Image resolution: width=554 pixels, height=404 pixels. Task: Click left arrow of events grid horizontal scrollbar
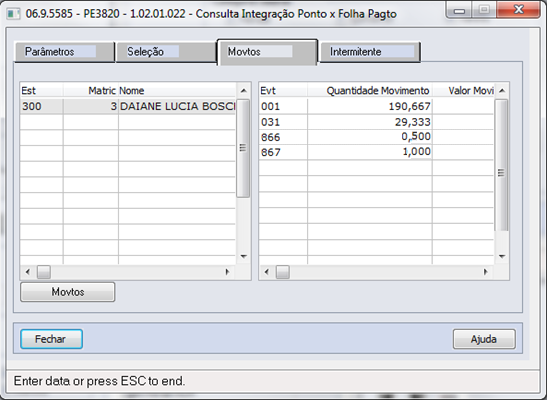267,272
